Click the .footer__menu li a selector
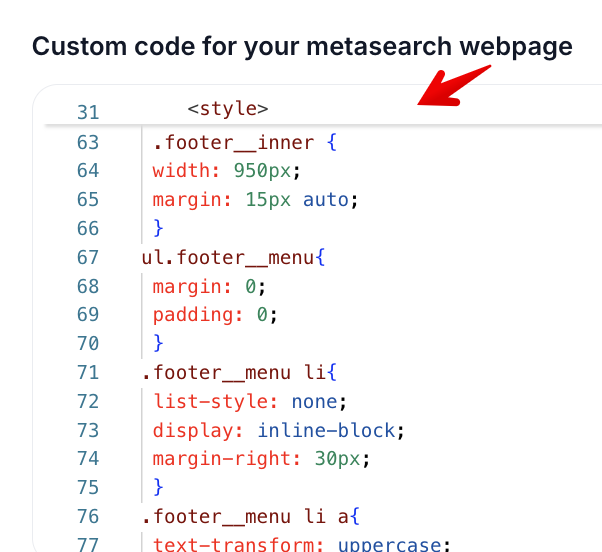The height and width of the screenshot is (552, 602). pos(245,516)
